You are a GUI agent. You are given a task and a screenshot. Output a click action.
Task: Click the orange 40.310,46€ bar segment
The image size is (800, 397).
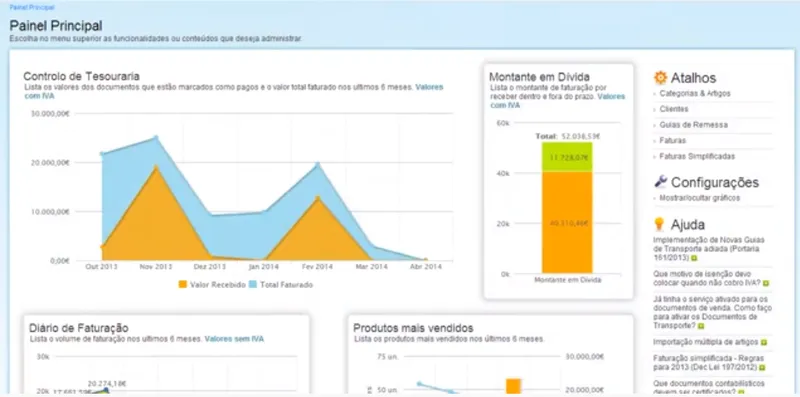pos(567,222)
